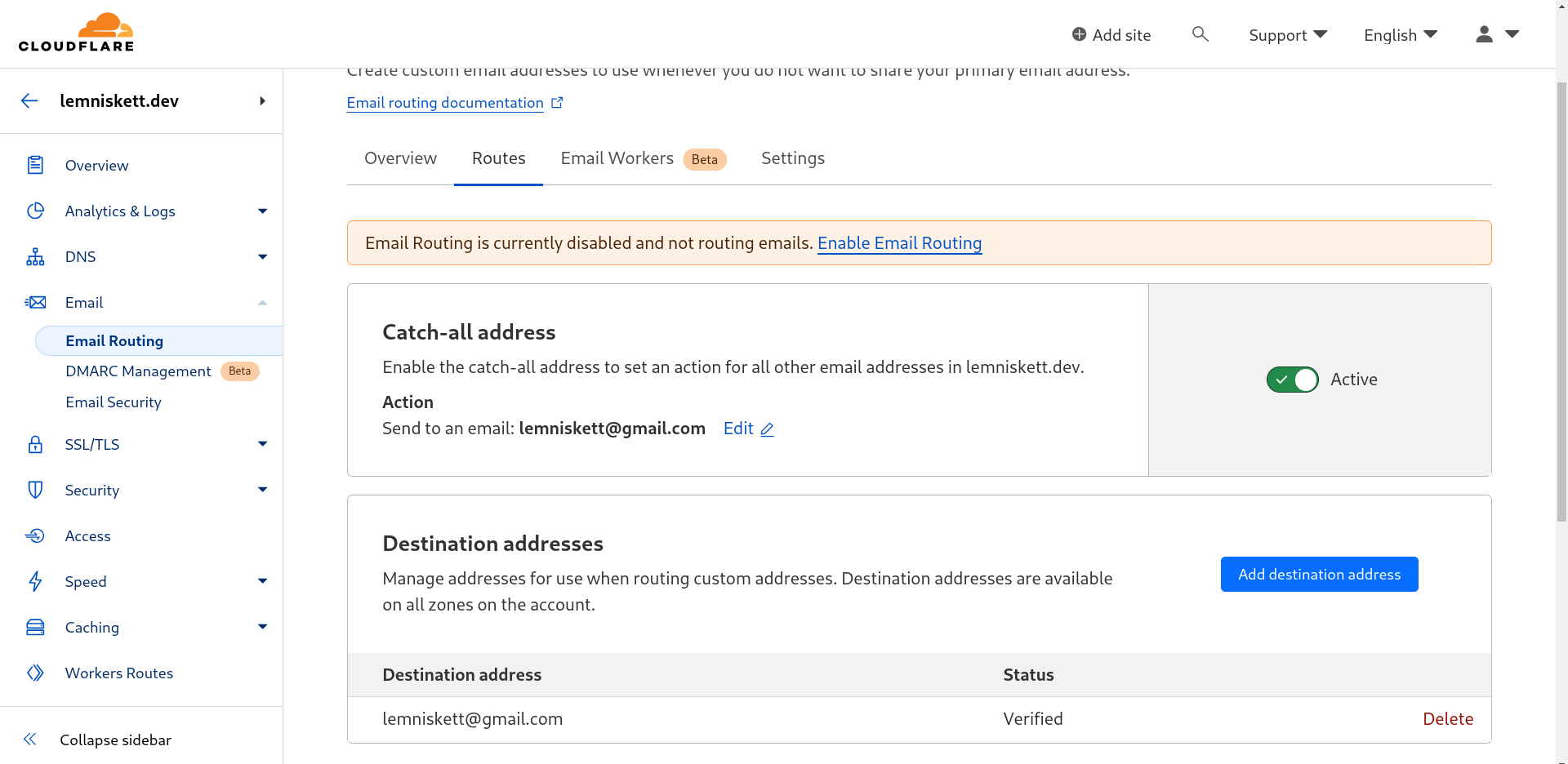Open the Support dropdown
The image size is (1568, 764).
click(1287, 34)
